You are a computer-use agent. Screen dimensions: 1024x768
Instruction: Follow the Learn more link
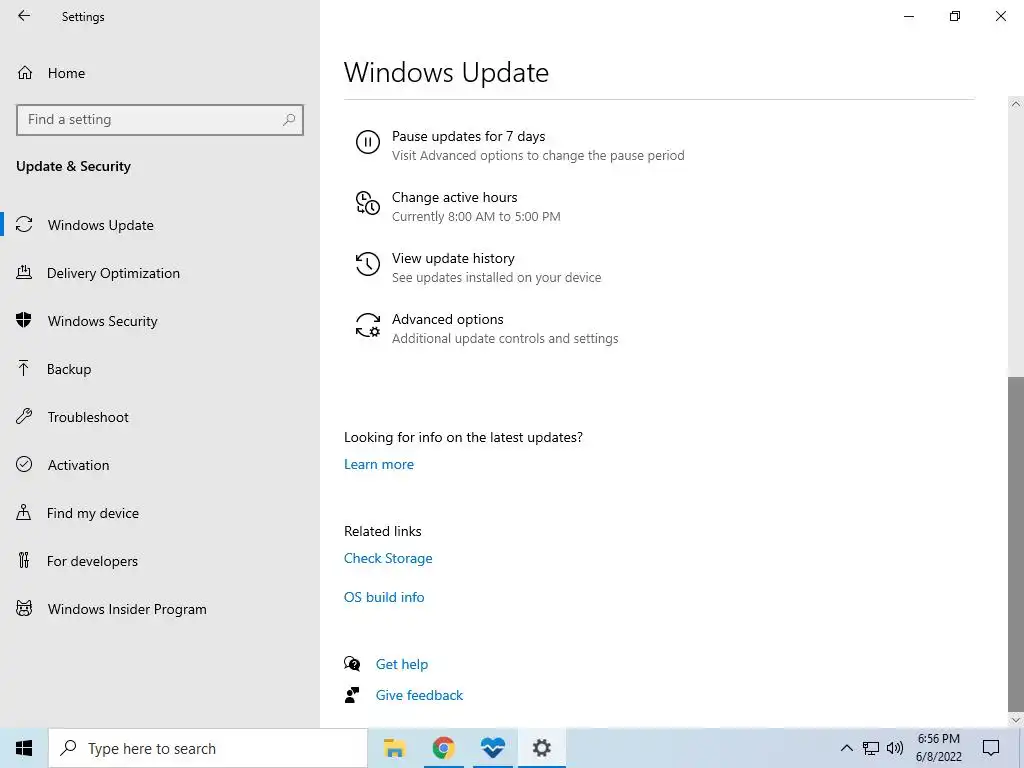point(379,464)
